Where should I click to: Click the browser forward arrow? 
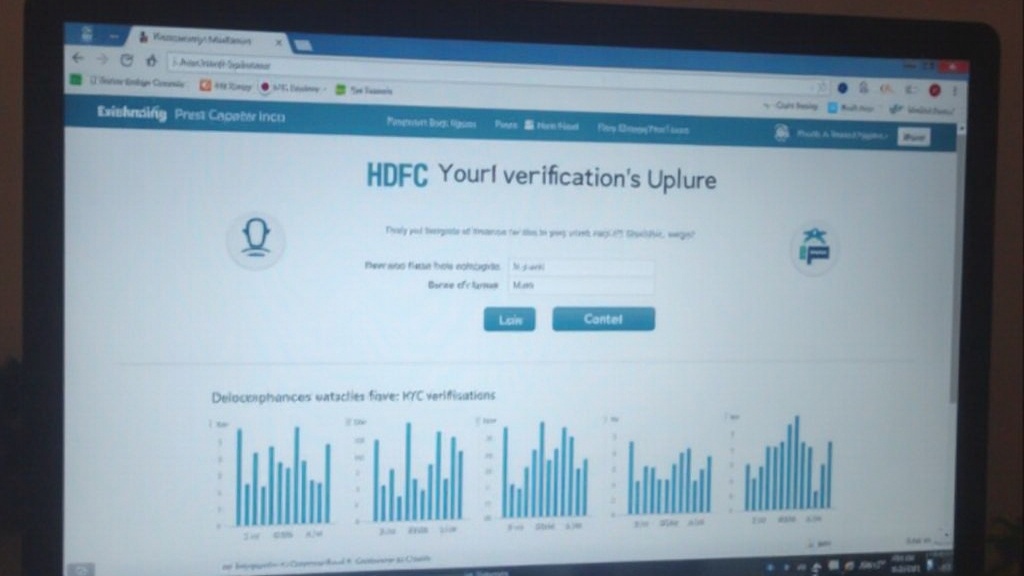tap(102, 59)
